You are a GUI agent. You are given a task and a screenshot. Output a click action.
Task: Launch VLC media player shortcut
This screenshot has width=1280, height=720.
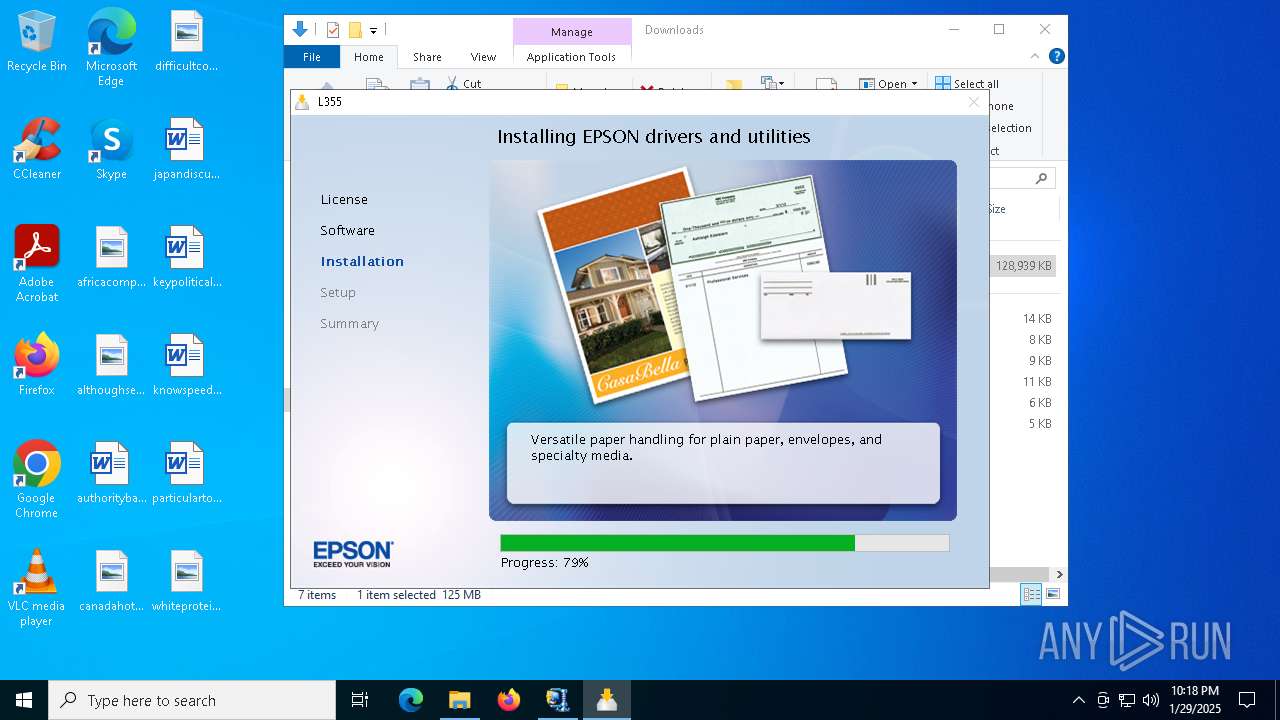[x=37, y=588]
